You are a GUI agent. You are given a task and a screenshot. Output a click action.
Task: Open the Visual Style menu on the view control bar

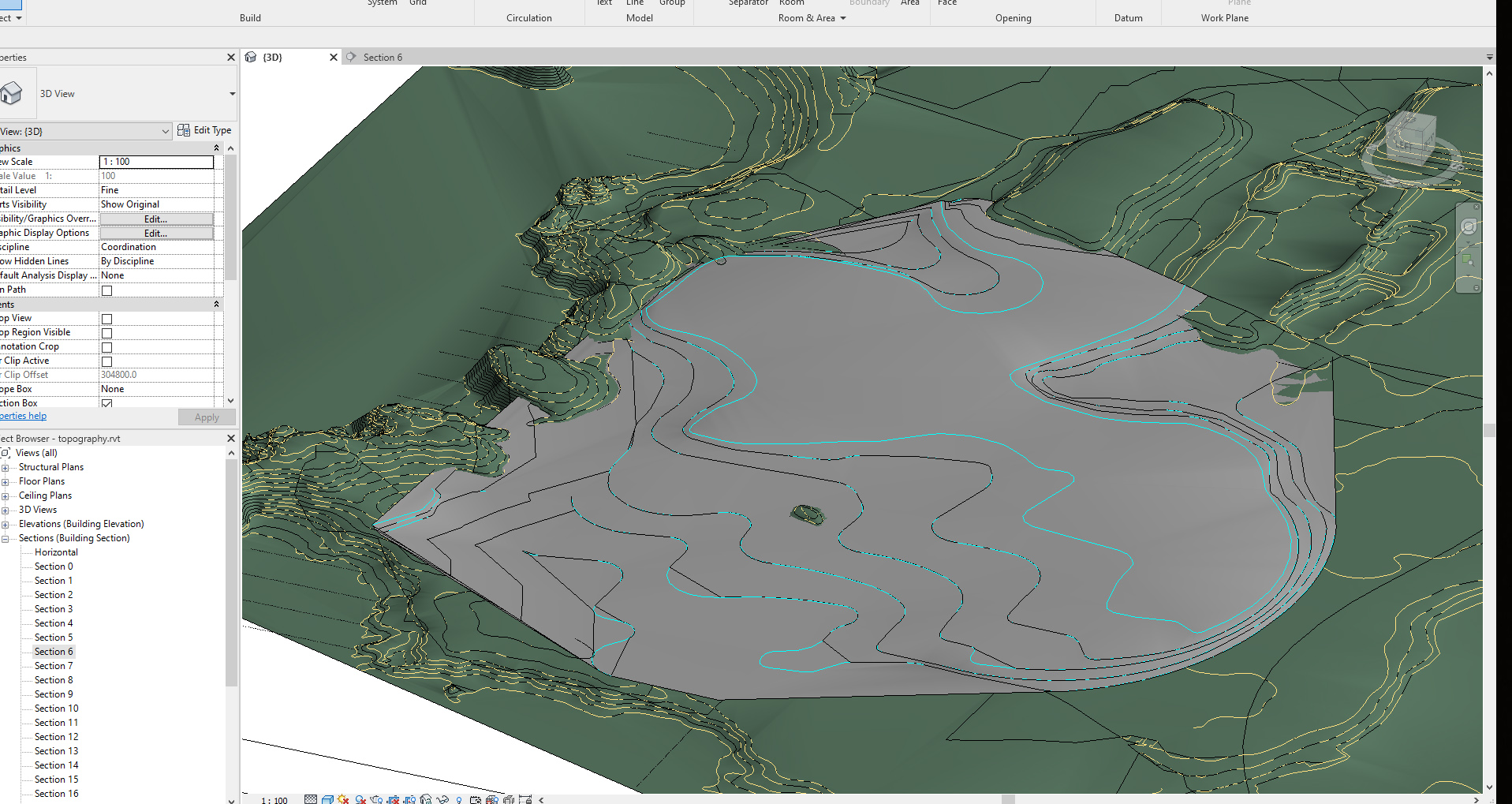coord(327,799)
